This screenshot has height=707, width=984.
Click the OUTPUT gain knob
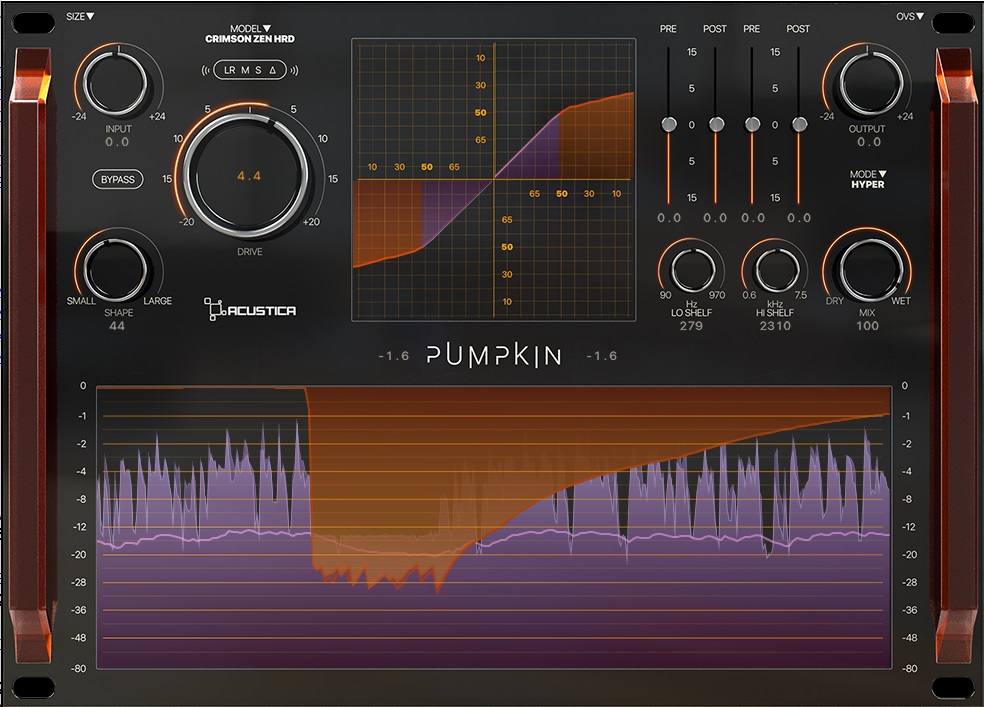[872, 83]
